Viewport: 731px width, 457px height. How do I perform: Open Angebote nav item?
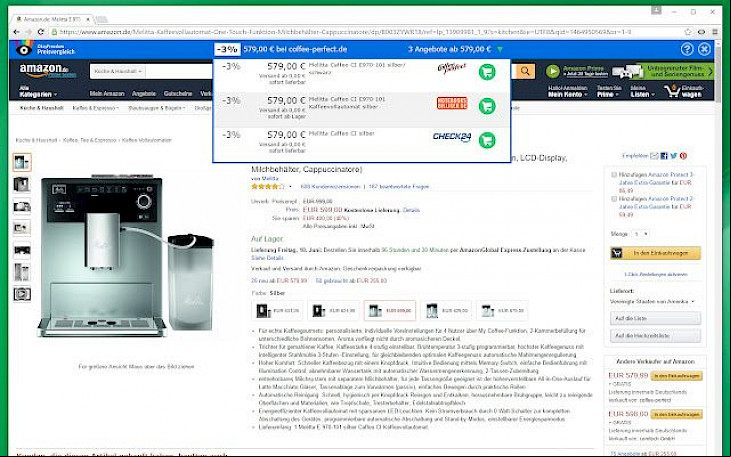(x=144, y=93)
